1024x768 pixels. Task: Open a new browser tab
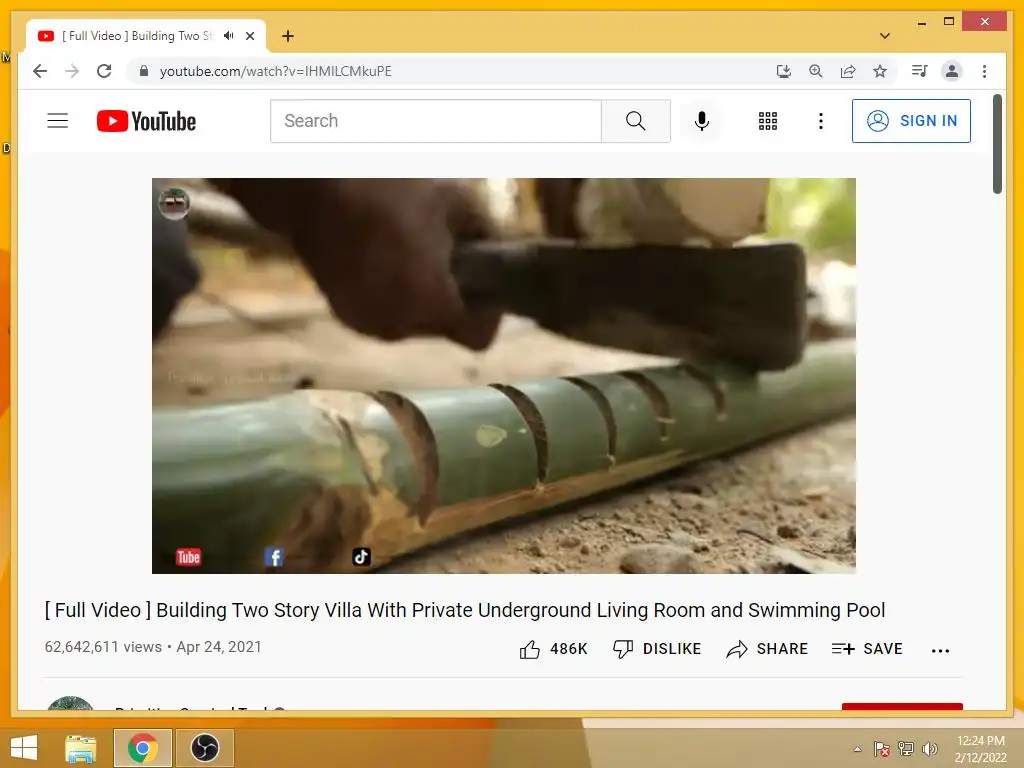point(288,36)
